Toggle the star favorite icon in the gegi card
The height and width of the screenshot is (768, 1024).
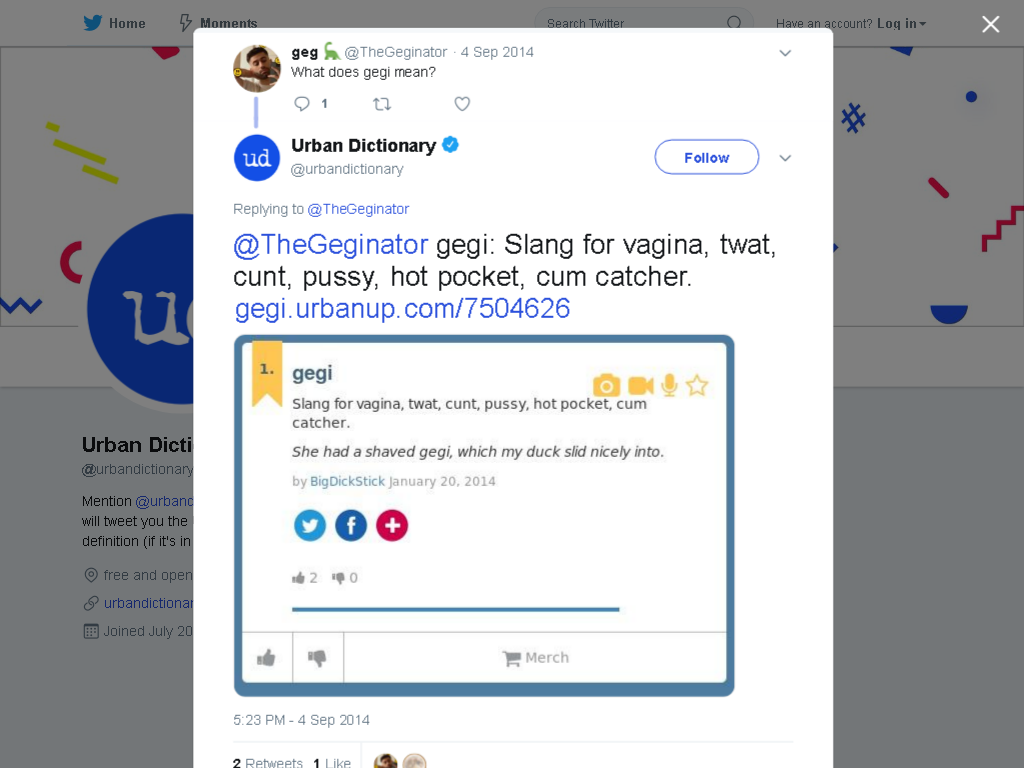click(x=697, y=385)
